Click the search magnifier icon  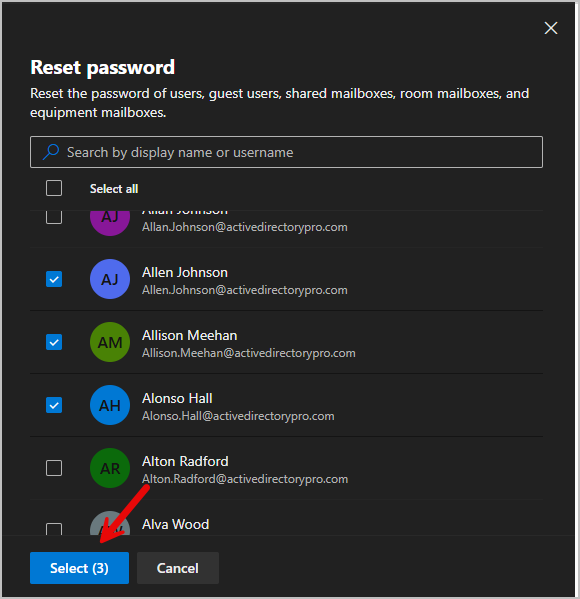coord(51,152)
